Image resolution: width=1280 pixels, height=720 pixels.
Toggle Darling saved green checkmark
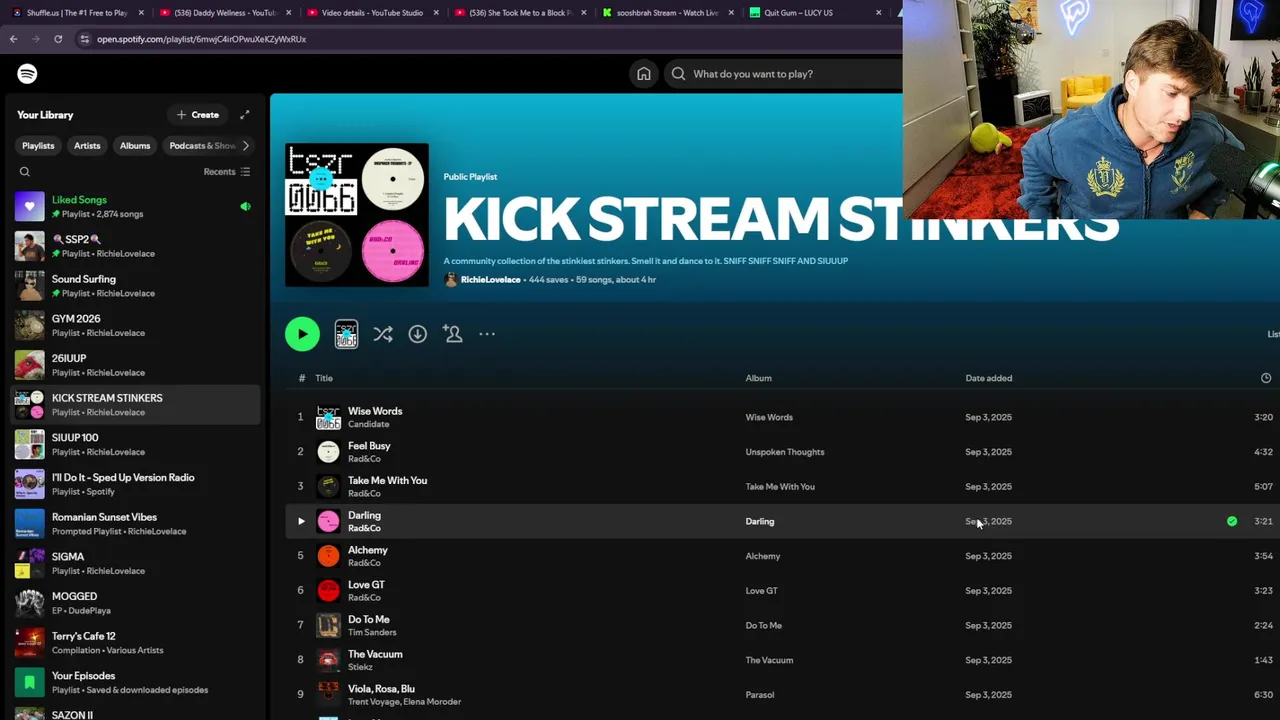click(x=1232, y=521)
